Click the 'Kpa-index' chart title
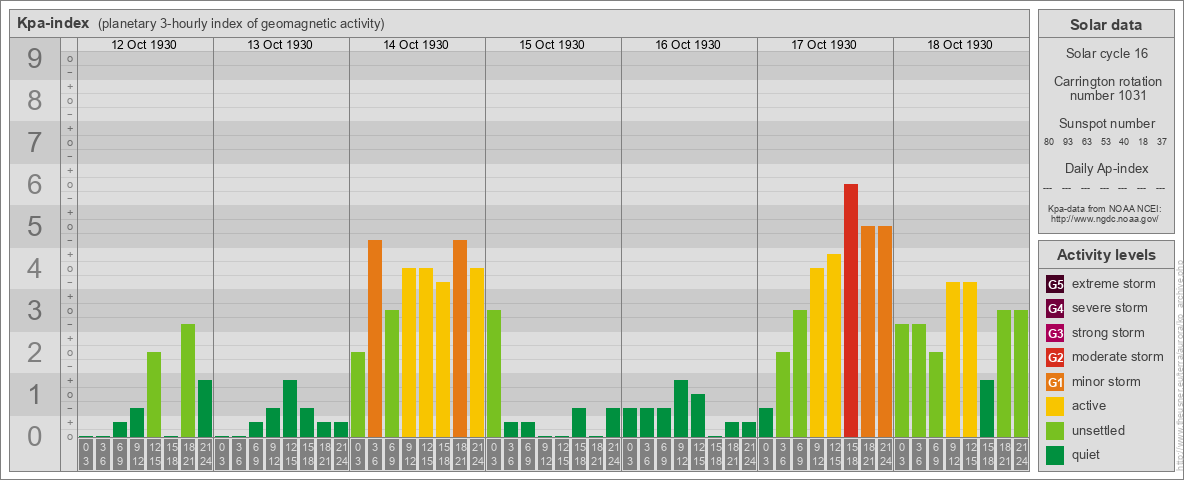1184x480 pixels. (54, 23)
